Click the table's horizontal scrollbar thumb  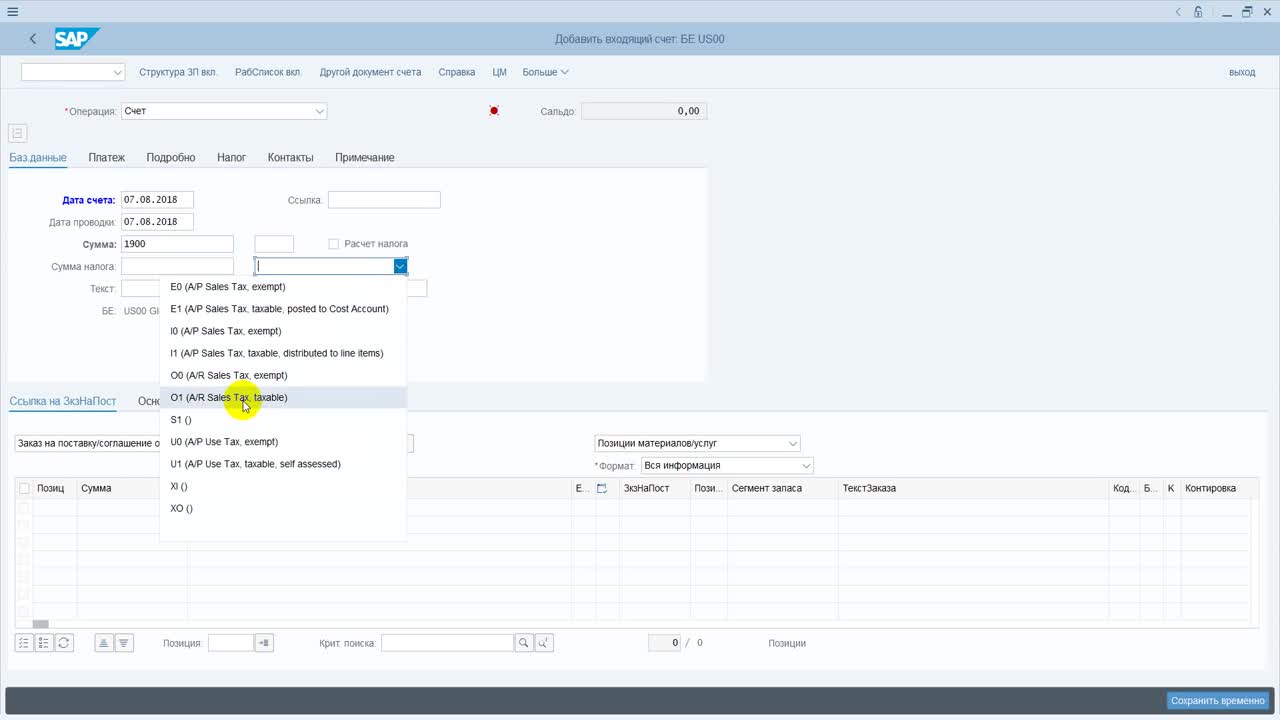pos(41,624)
